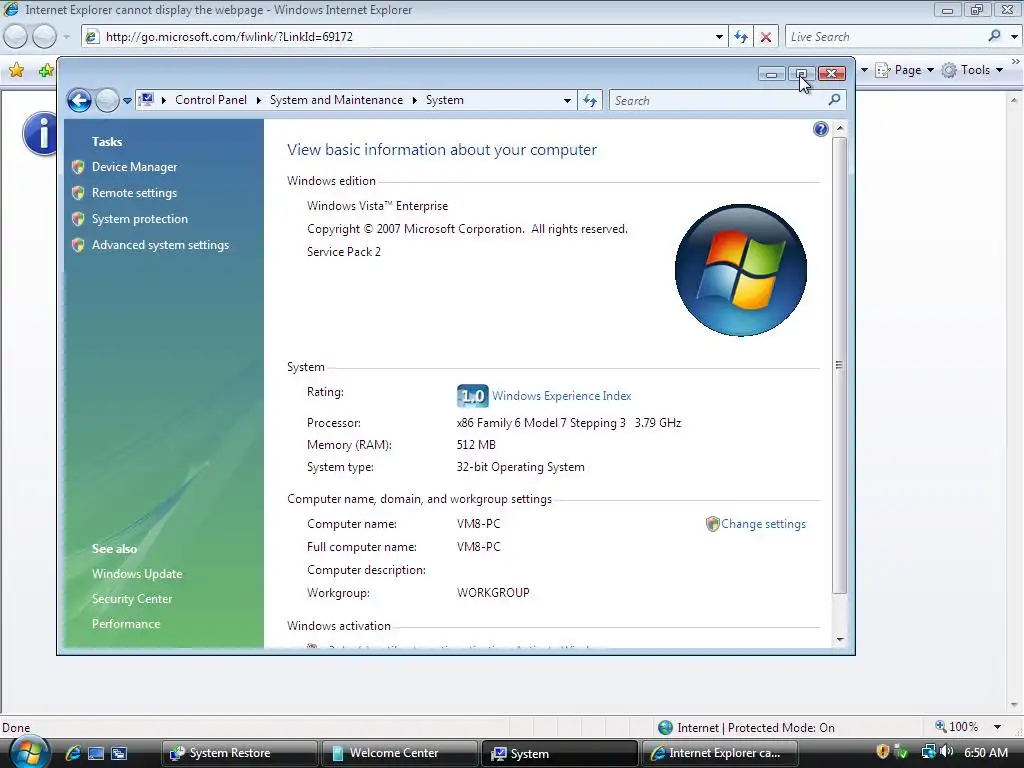This screenshot has width=1024, height=768.
Task: Refresh page in Internet Explorer
Action: (741, 37)
